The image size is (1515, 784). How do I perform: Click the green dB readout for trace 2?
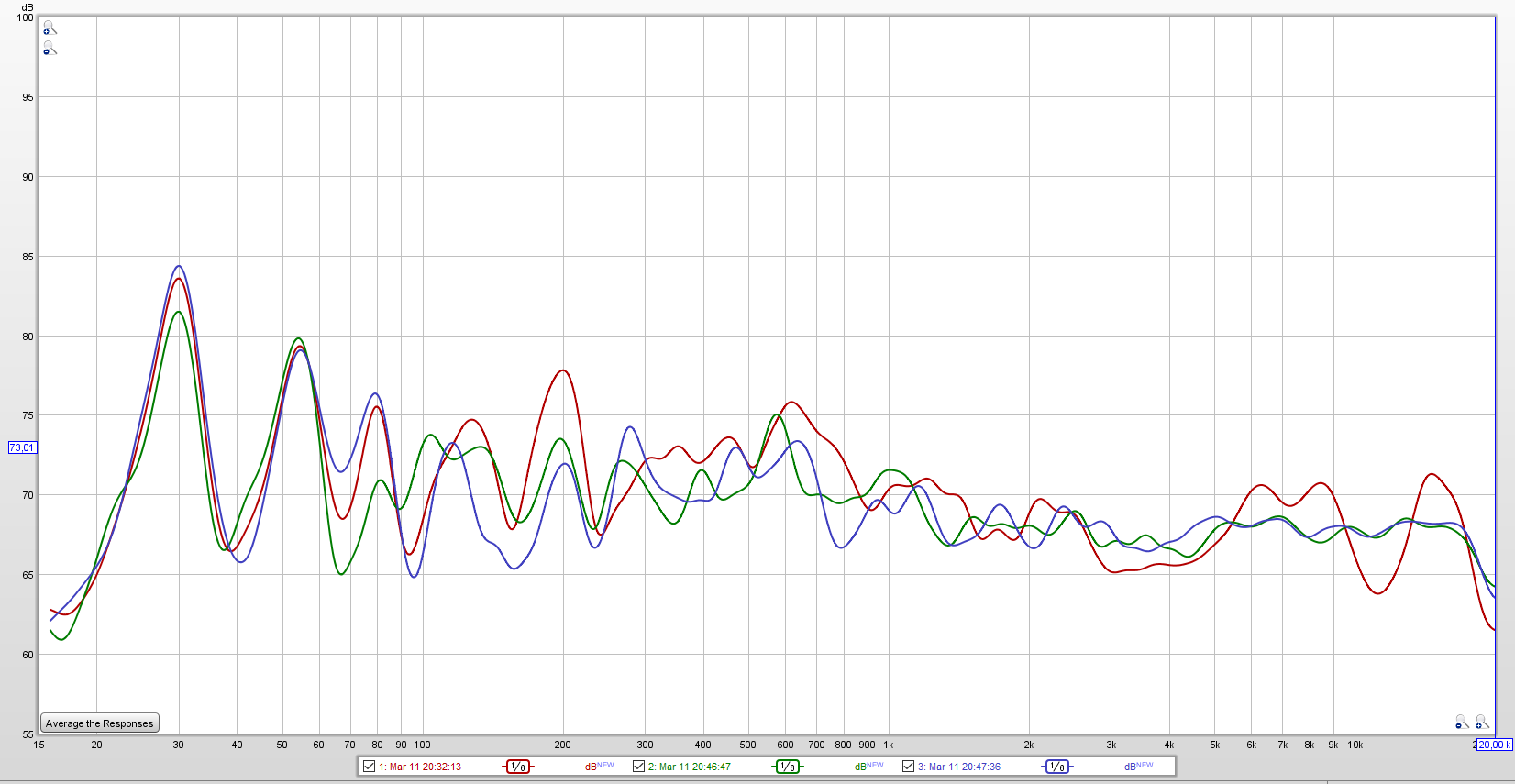pyautogui.click(x=861, y=767)
